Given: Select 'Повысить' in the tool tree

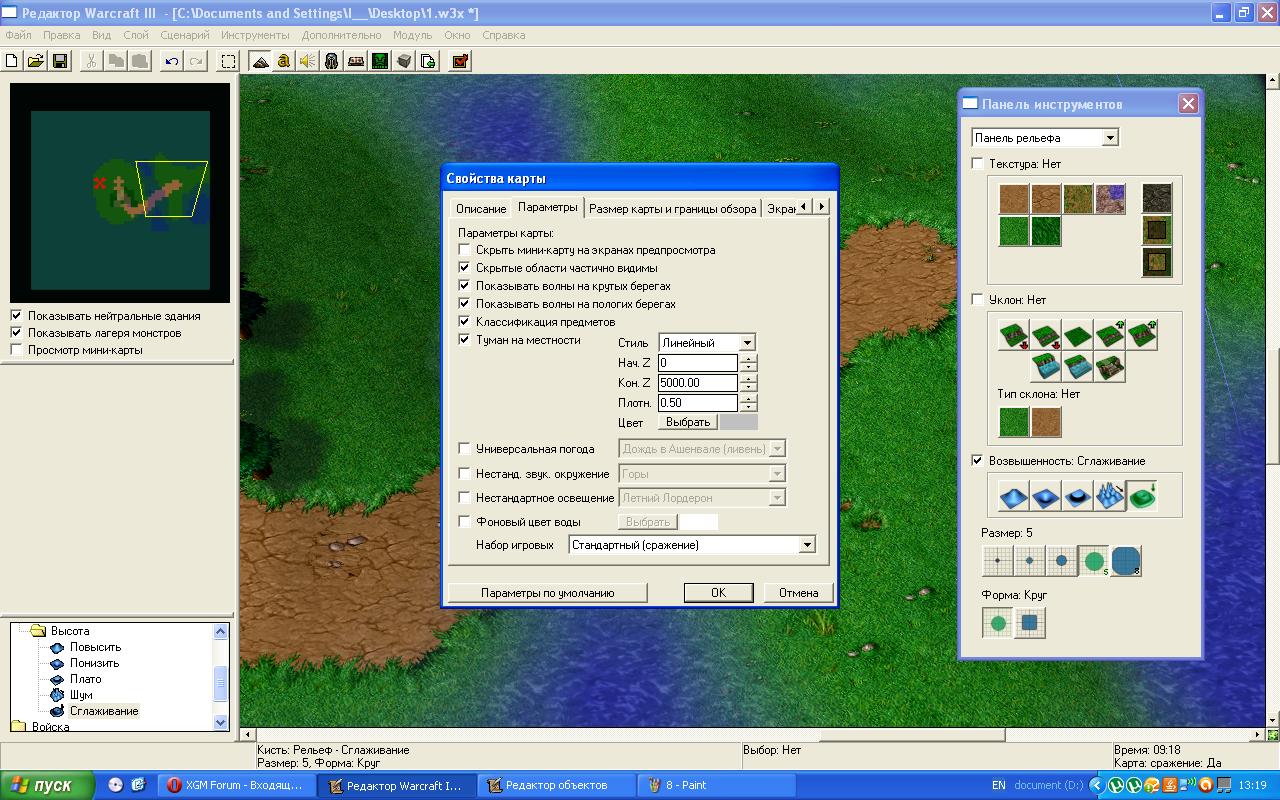Looking at the screenshot, I should coord(95,647).
